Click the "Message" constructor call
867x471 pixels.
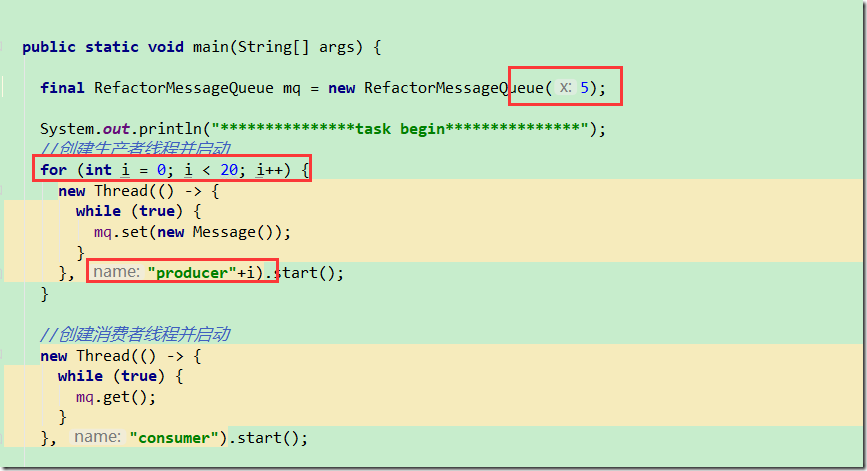tap(224, 232)
